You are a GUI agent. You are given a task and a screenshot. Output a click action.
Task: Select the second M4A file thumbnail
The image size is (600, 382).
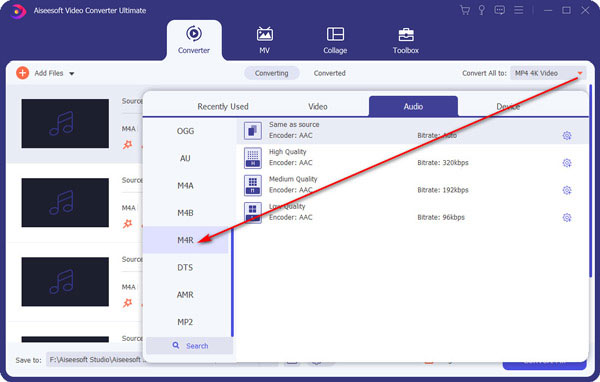point(65,202)
